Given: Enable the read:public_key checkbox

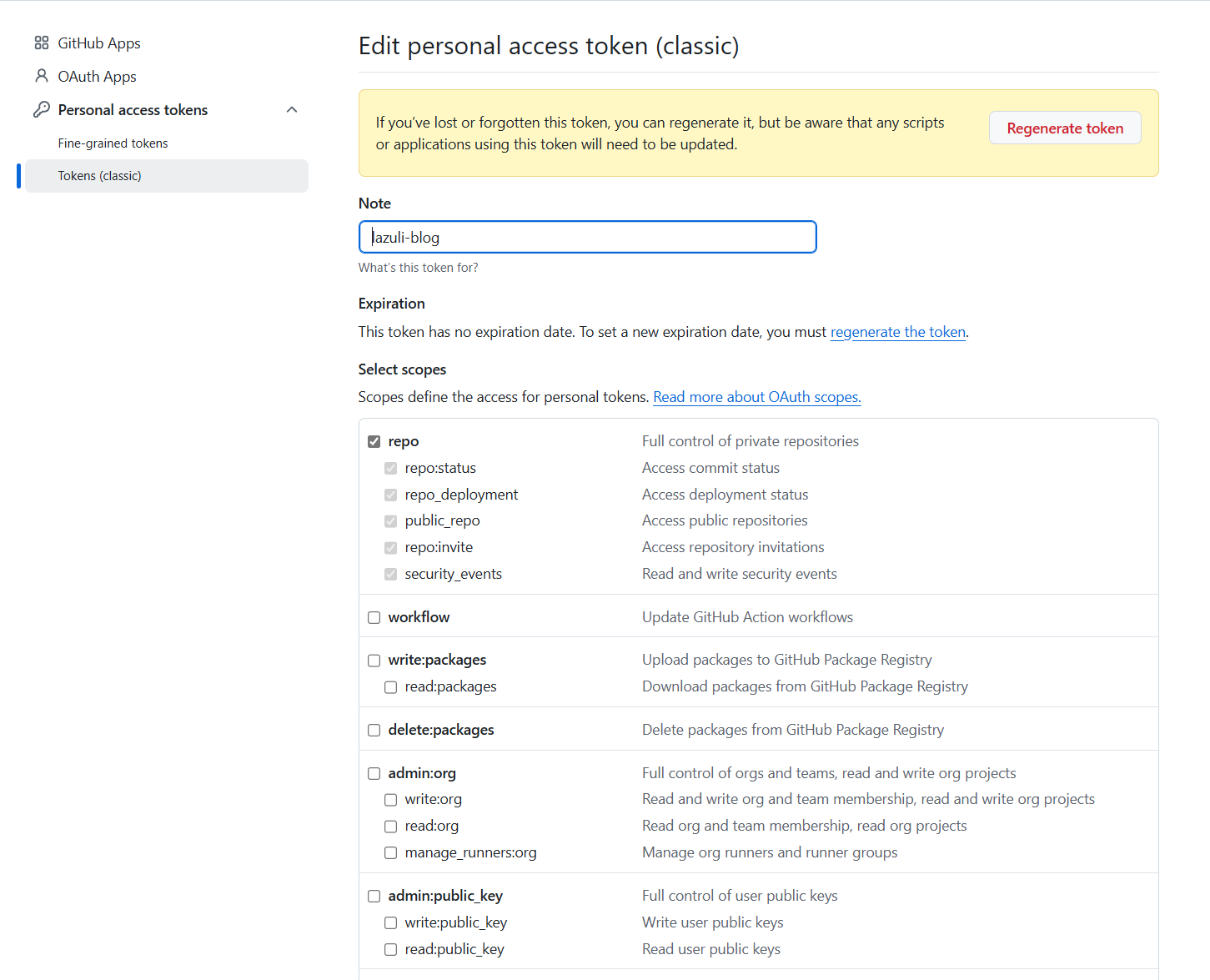Looking at the screenshot, I should click(391, 950).
